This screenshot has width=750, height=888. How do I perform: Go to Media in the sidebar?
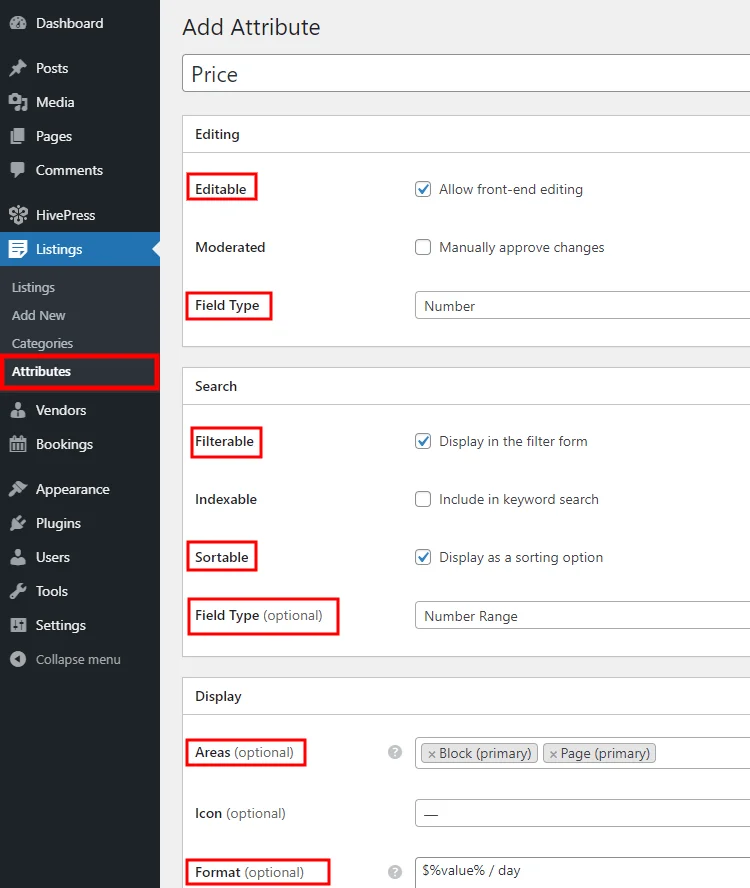click(x=55, y=102)
